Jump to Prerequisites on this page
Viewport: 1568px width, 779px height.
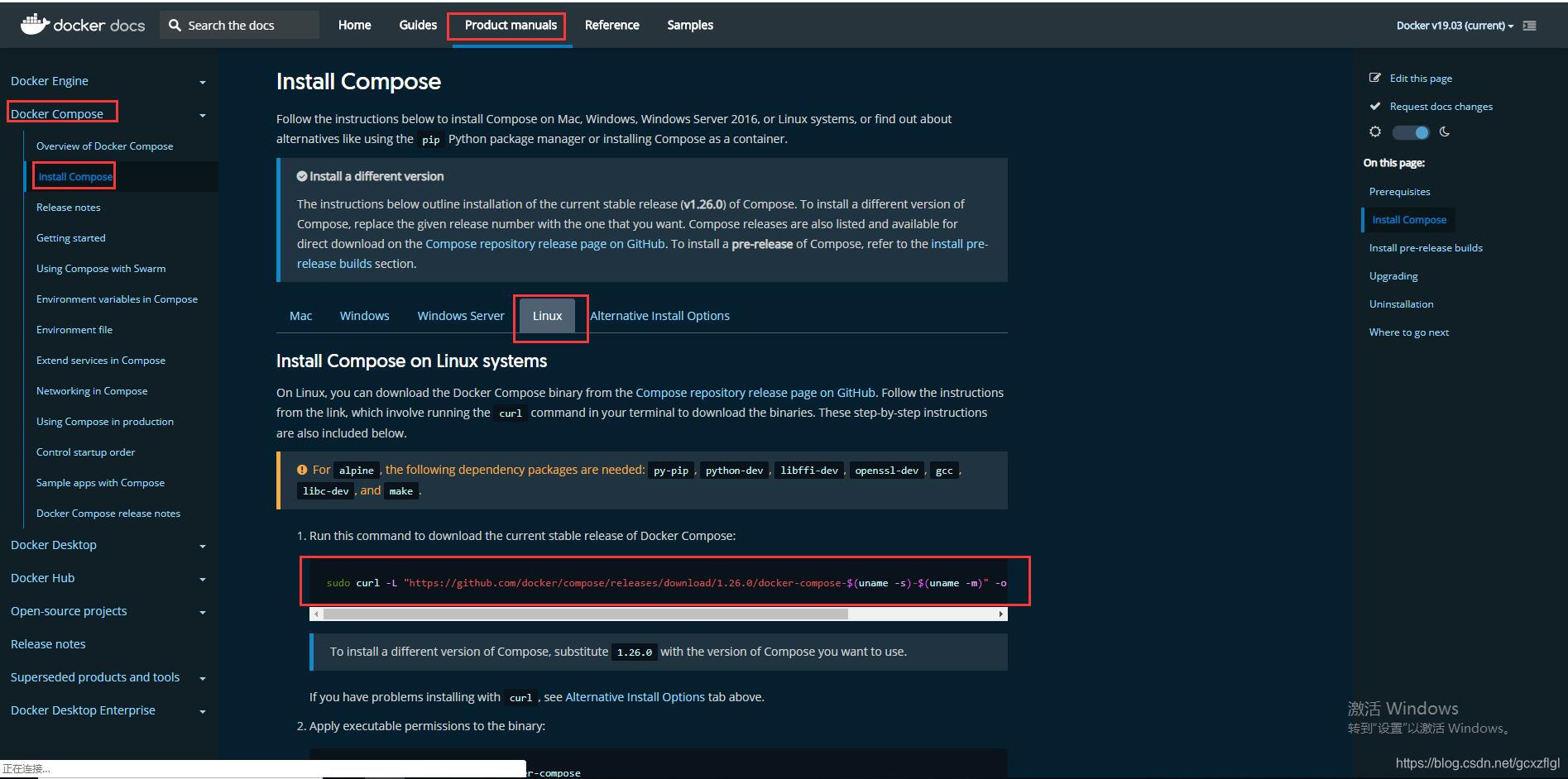(1399, 192)
